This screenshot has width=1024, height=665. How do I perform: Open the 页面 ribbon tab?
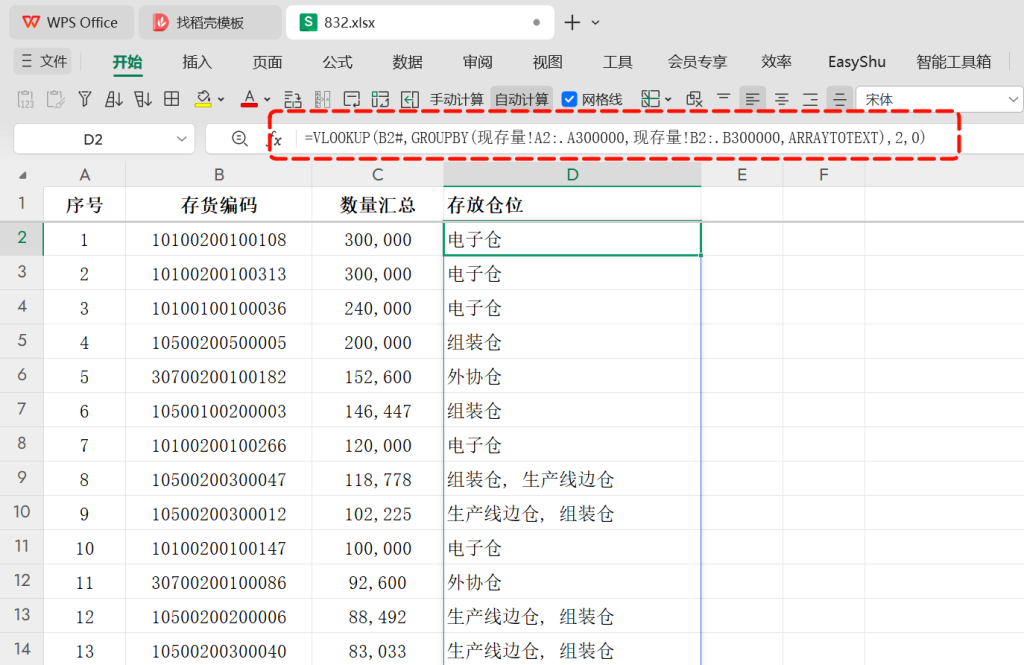click(x=267, y=62)
